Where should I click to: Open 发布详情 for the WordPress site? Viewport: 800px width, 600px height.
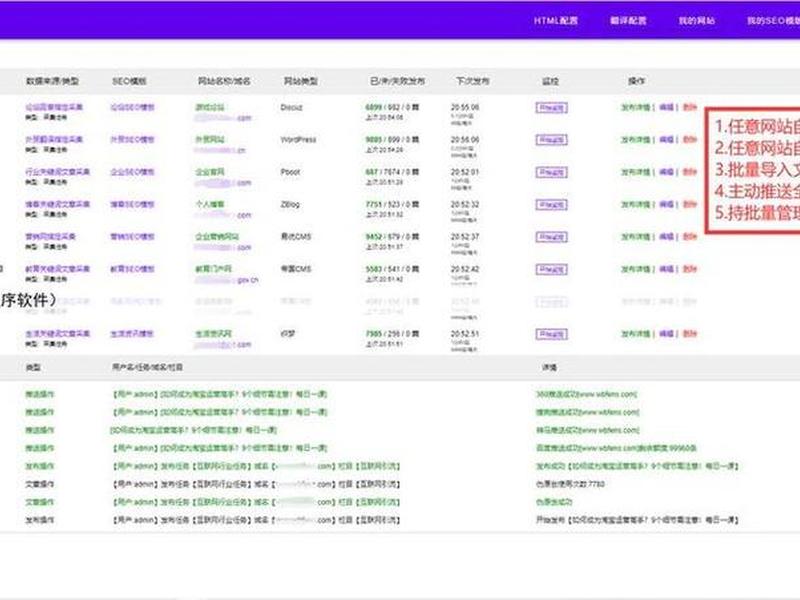(x=635, y=140)
